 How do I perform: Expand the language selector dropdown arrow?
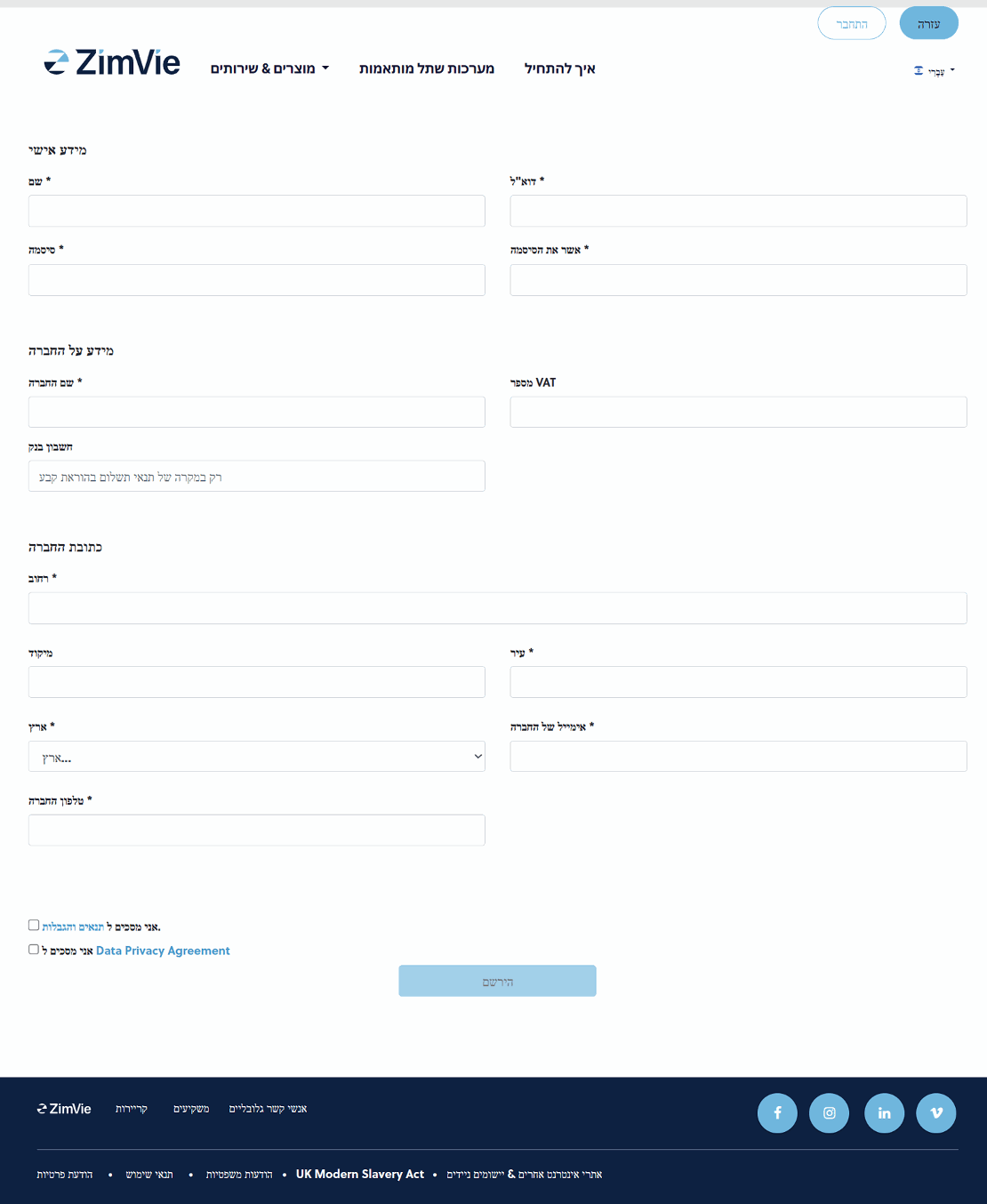coord(952,69)
